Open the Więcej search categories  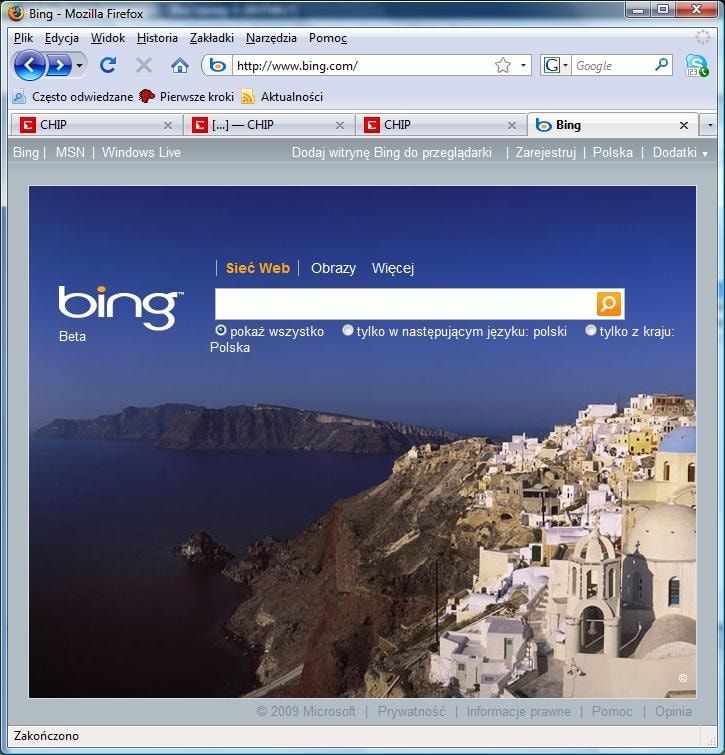(x=393, y=268)
